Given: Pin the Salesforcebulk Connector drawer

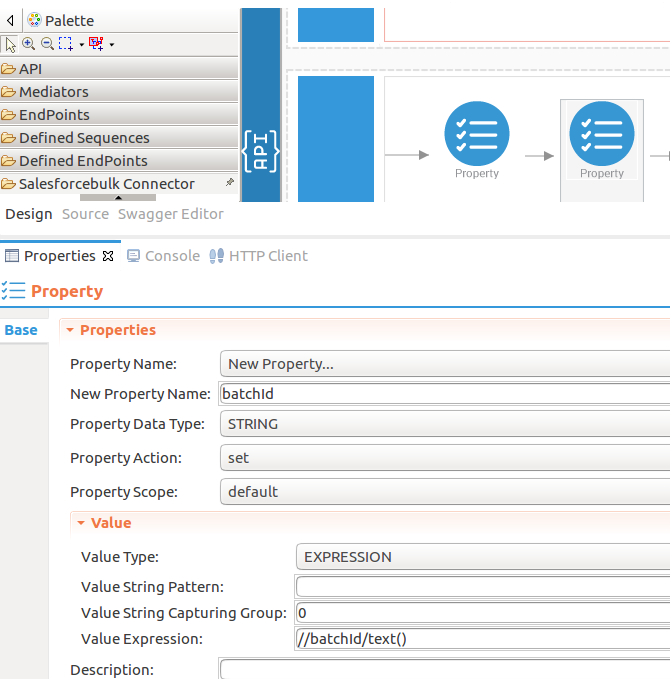Looking at the screenshot, I should pos(230,182).
